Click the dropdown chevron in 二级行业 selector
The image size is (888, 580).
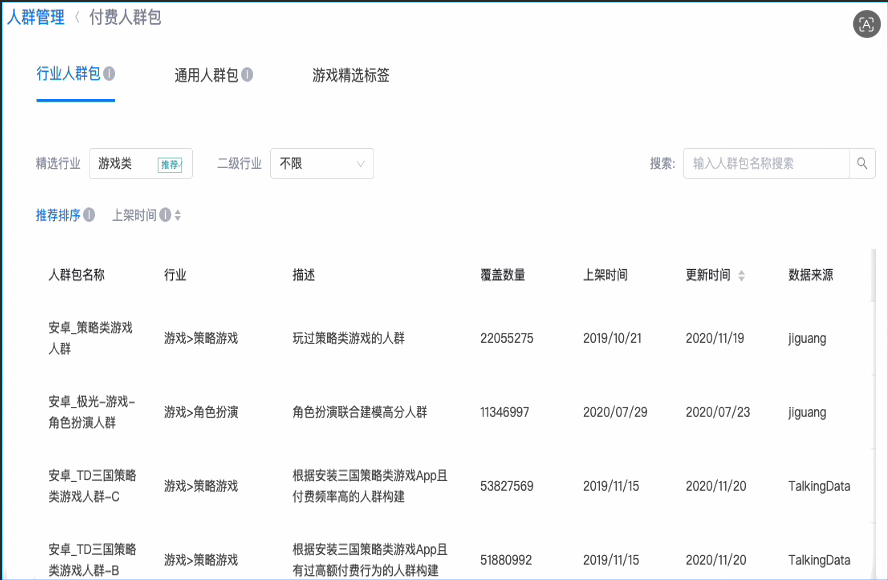tap(360, 163)
